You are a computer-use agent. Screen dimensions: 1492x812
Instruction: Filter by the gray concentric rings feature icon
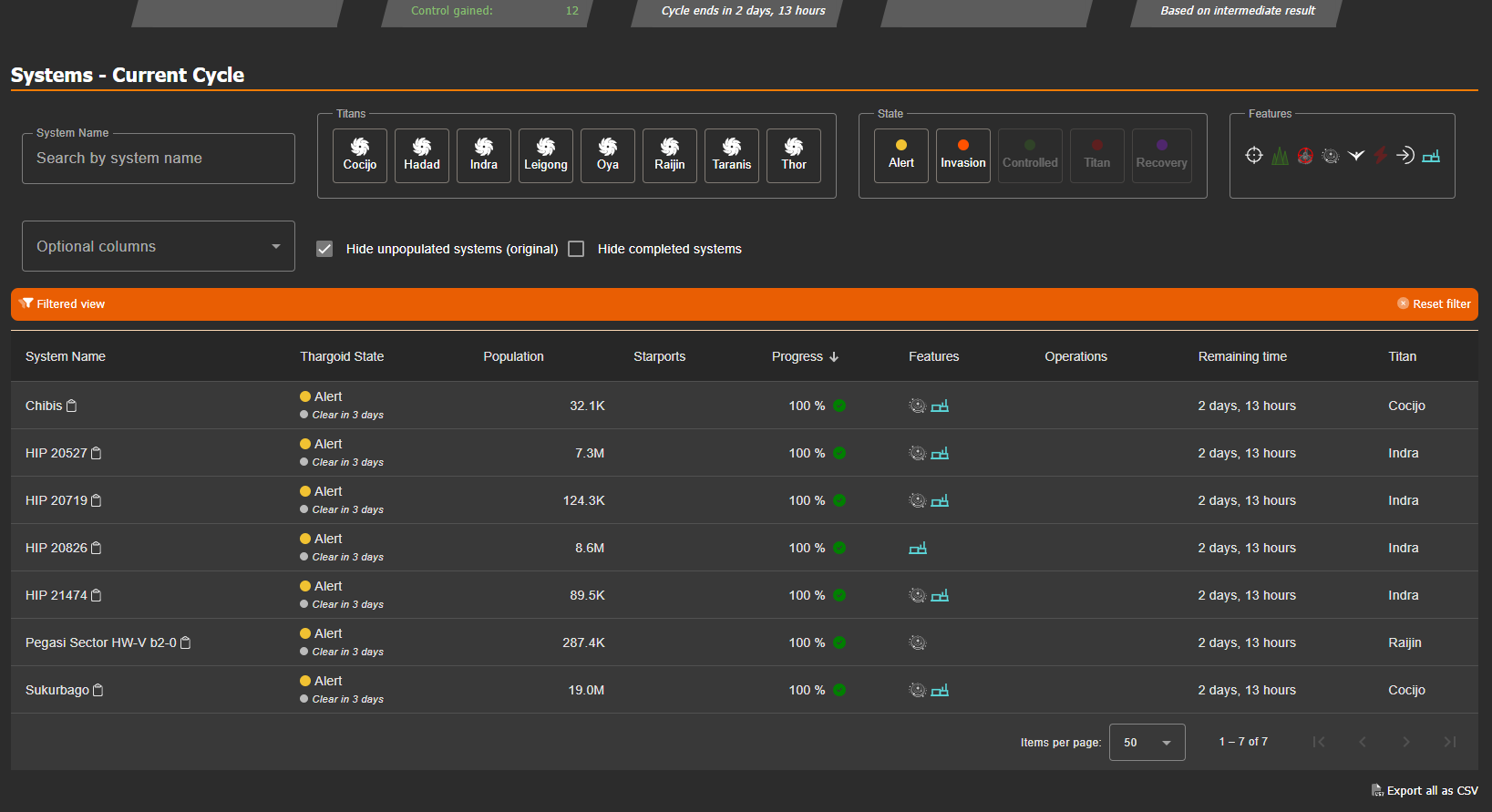1331,156
